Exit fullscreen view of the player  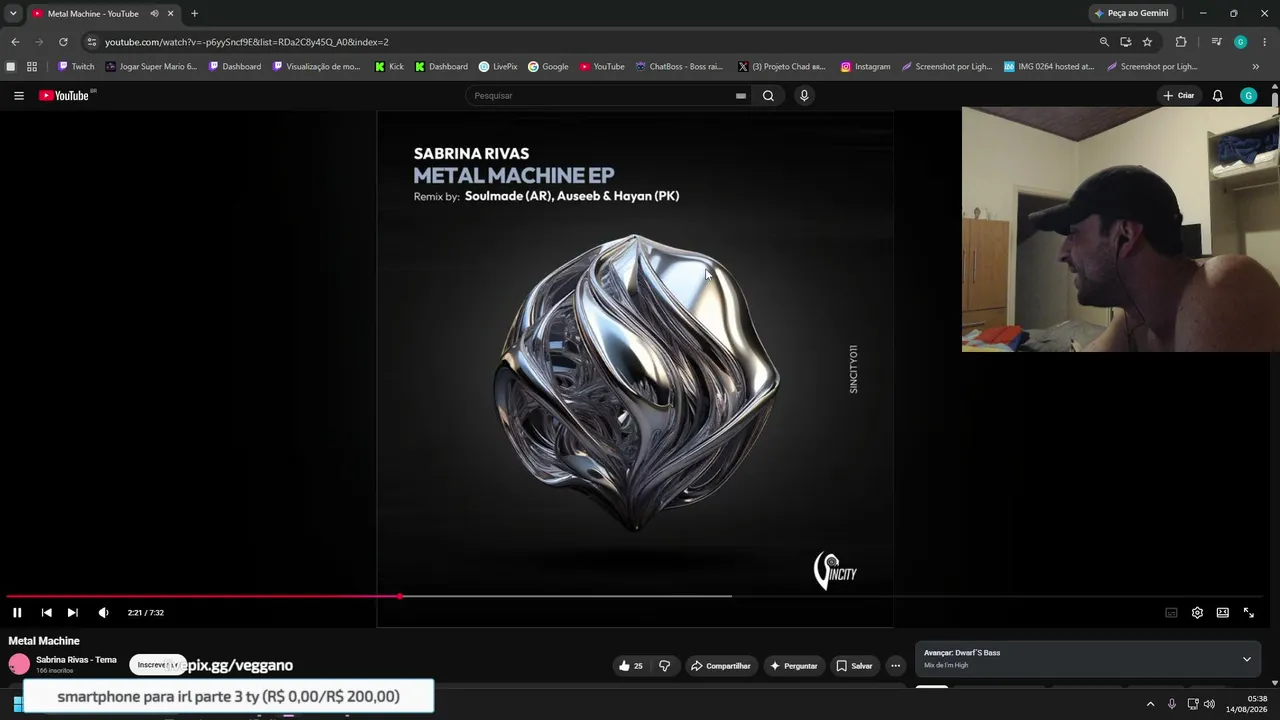1249,613
